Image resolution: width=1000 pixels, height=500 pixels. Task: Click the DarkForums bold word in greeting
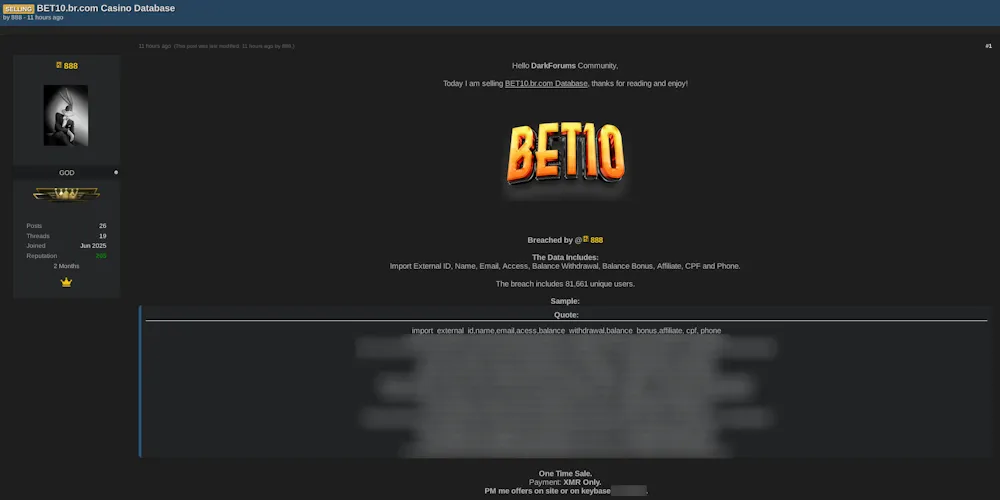click(x=554, y=66)
